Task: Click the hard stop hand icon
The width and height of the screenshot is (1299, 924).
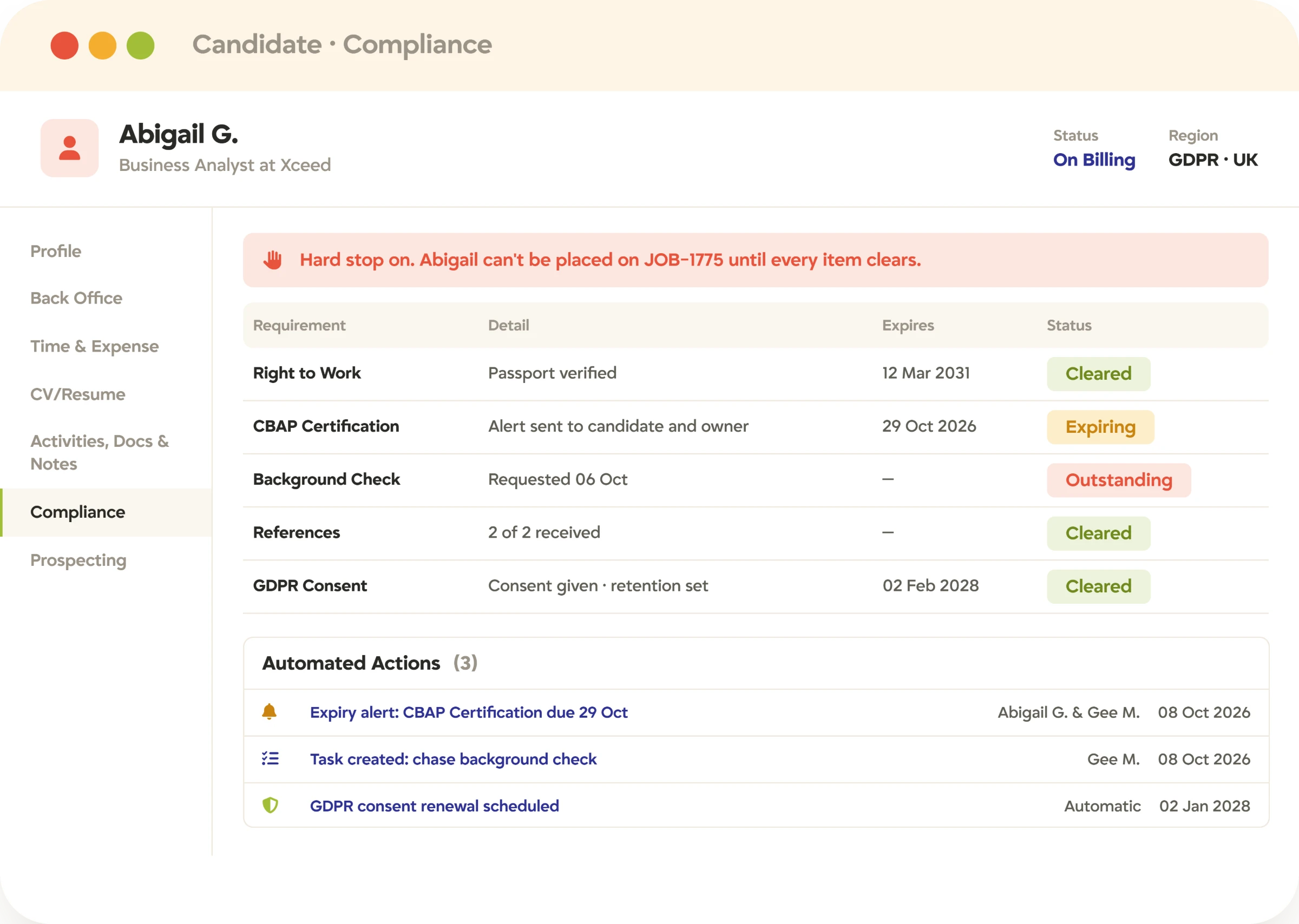Action: point(273,260)
